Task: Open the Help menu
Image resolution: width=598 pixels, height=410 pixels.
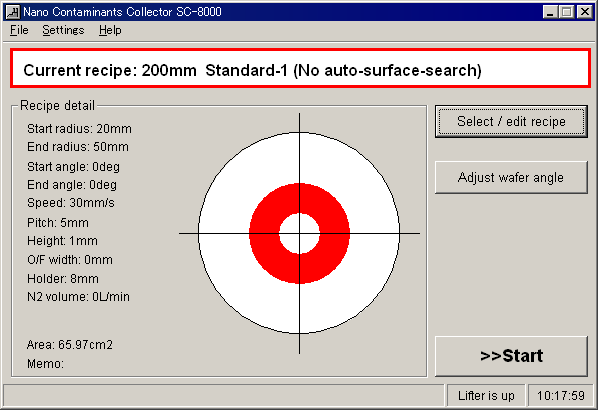Action: coord(110,30)
